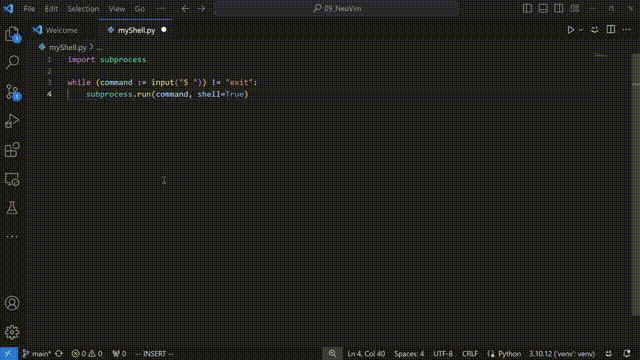640x360 pixels.
Task: Open the Remote Explorer view
Action: tap(12, 179)
